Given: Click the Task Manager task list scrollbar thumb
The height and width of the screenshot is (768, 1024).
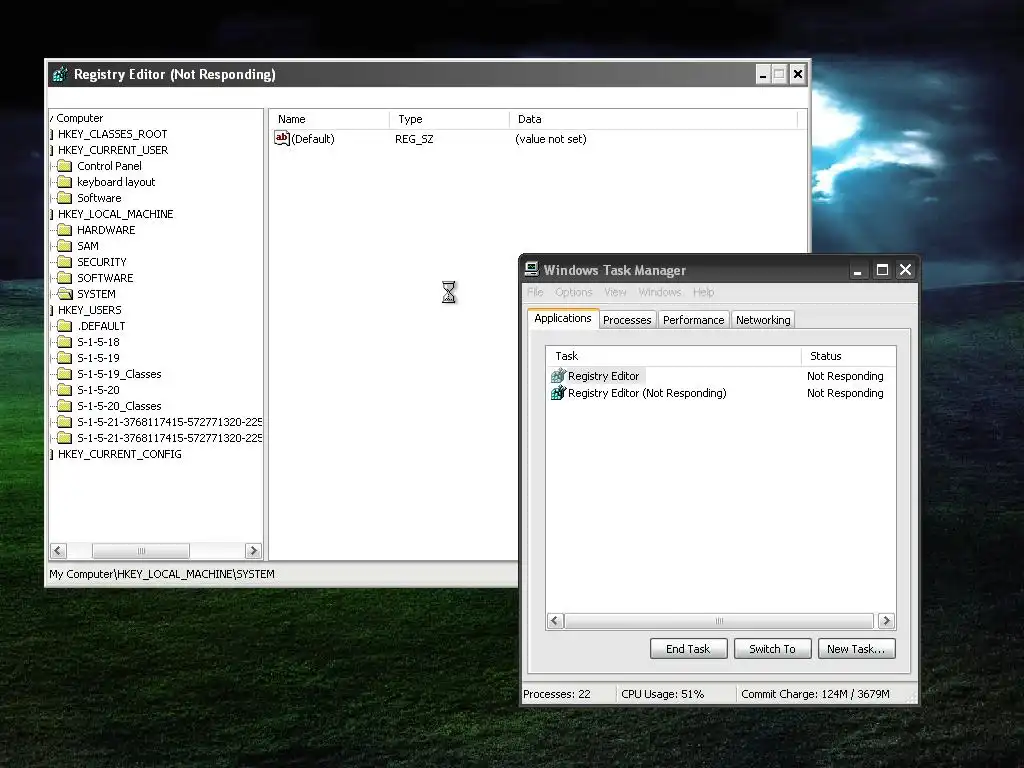Looking at the screenshot, I should coord(719,620).
